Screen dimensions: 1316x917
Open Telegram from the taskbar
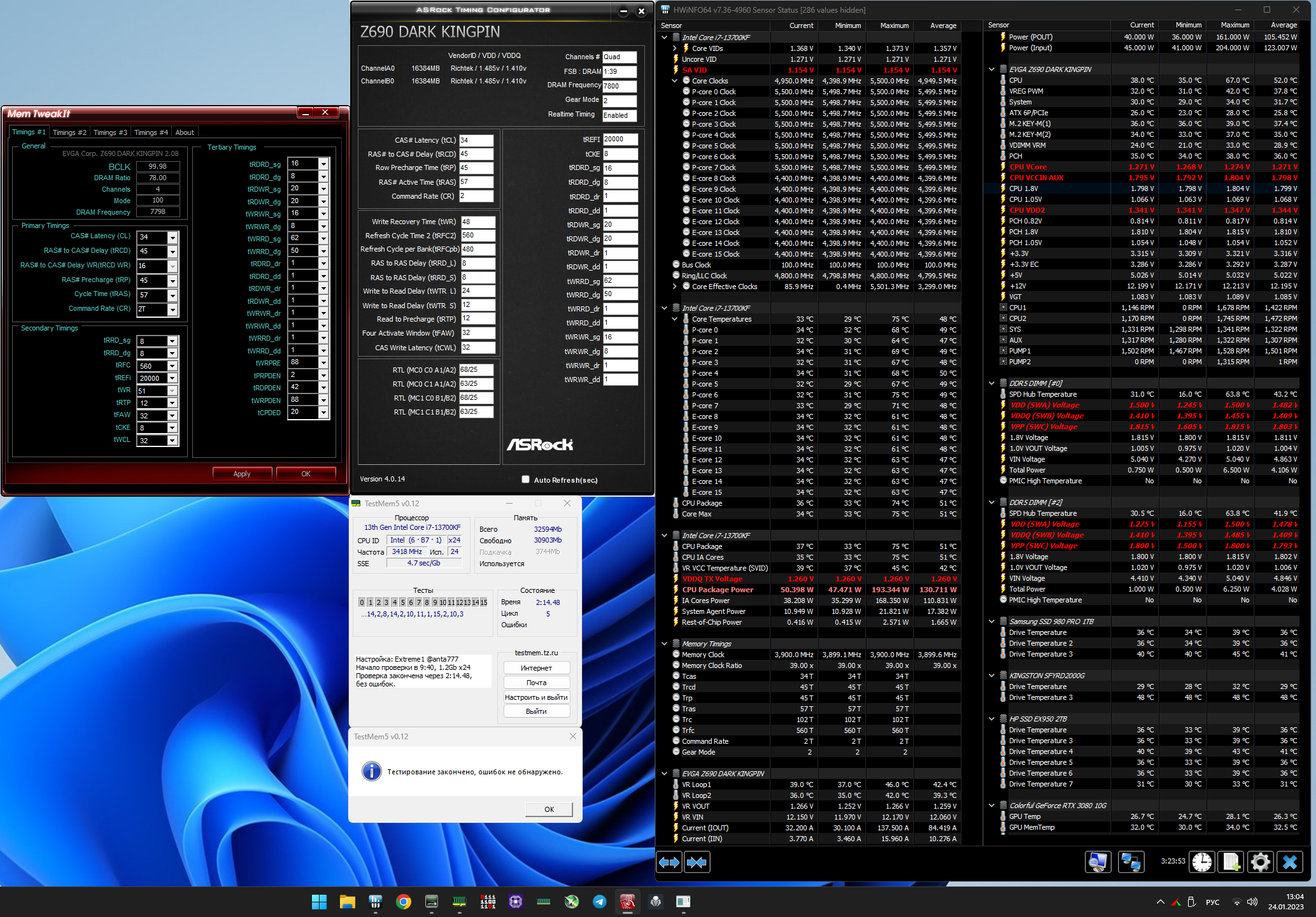point(599,901)
